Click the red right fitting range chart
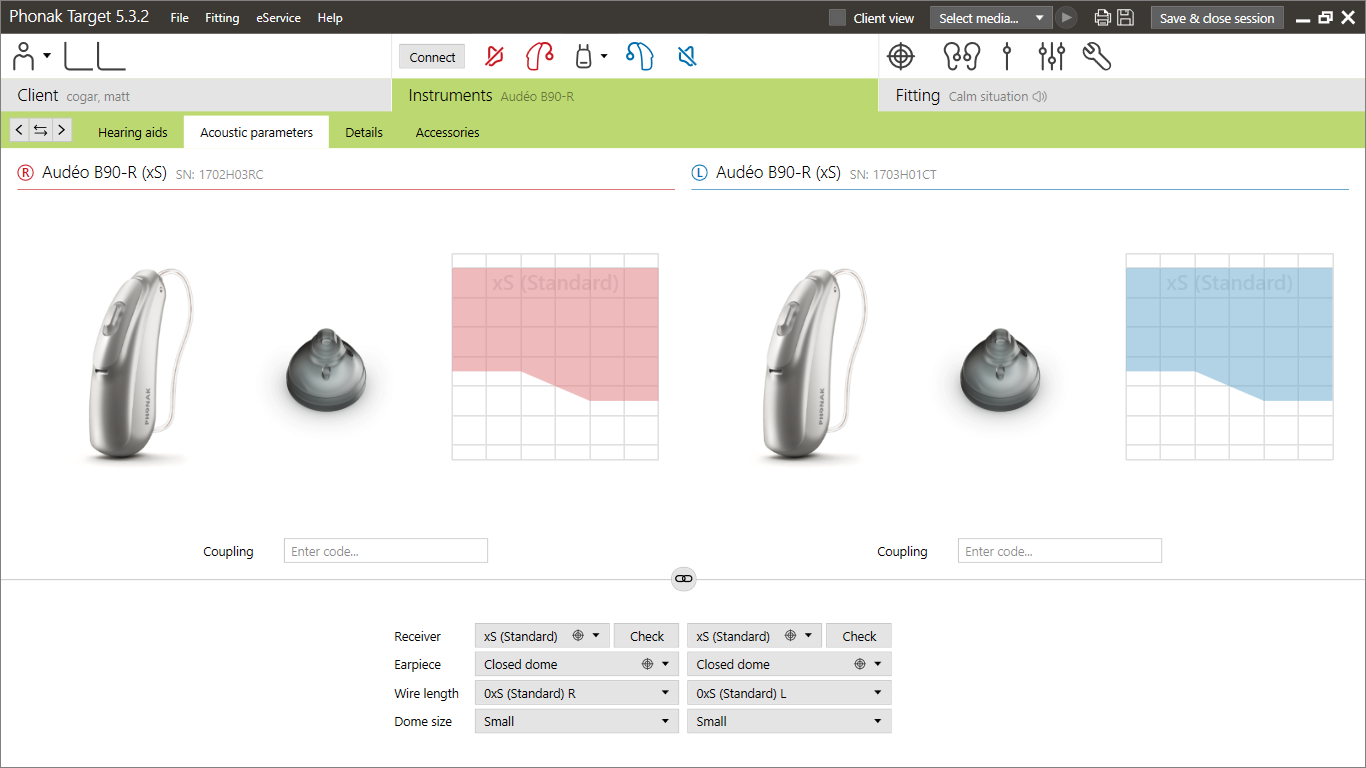Viewport: 1366px width, 768px height. pyautogui.click(x=555, y=357)
